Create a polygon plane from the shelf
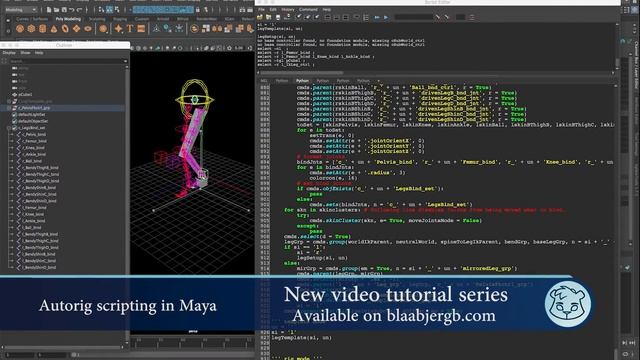Viewport: 640px width, 360px height. pyautogui.click(x=76, y=29)
